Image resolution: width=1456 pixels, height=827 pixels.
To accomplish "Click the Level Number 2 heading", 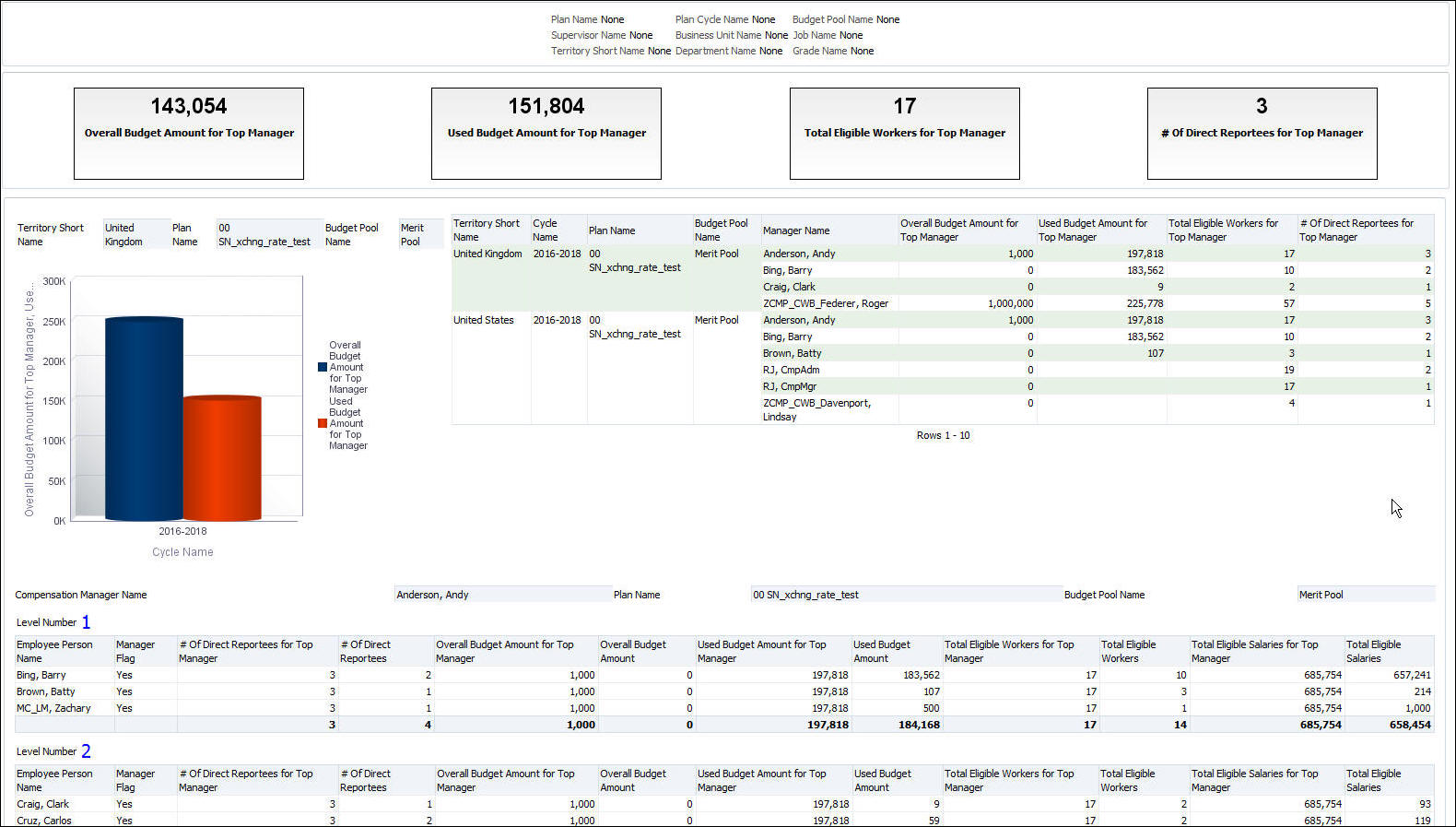I will coord(53,751).
